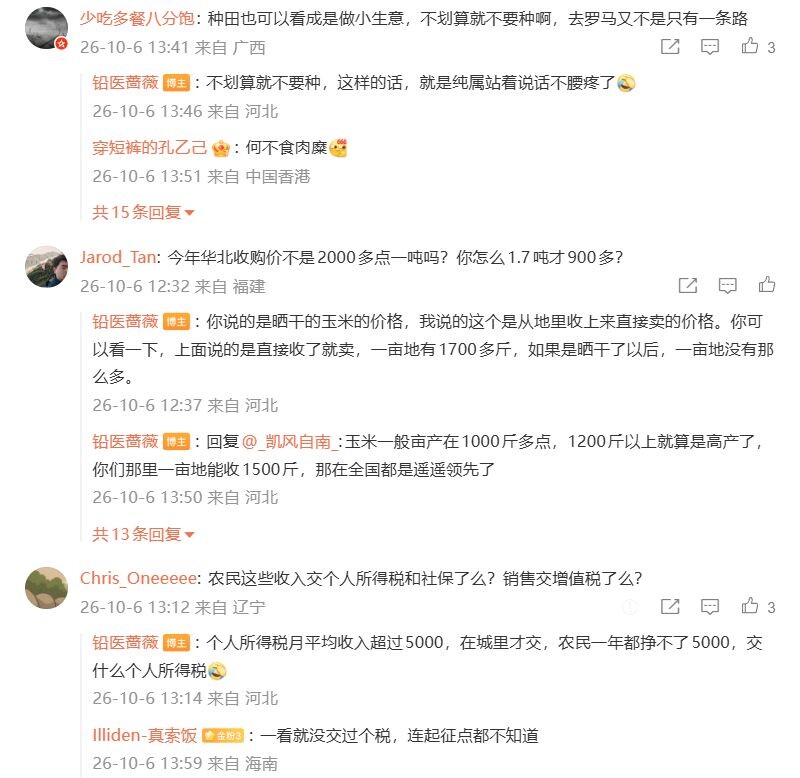
Task: Forward Jarod_Tan's comment with share icon
Action: coord(688,285)
